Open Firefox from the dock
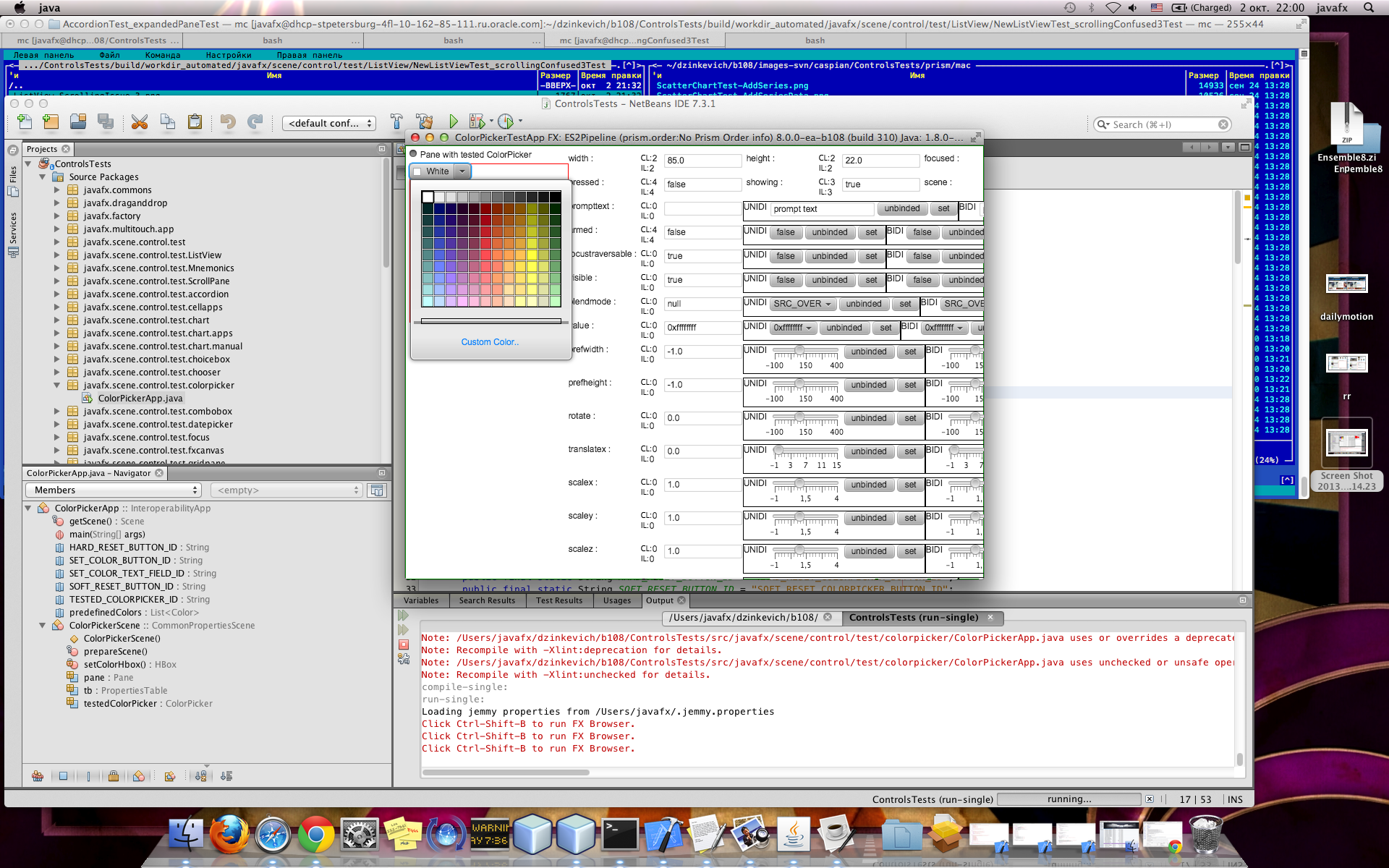1389x868 pixels. [229, 835]
